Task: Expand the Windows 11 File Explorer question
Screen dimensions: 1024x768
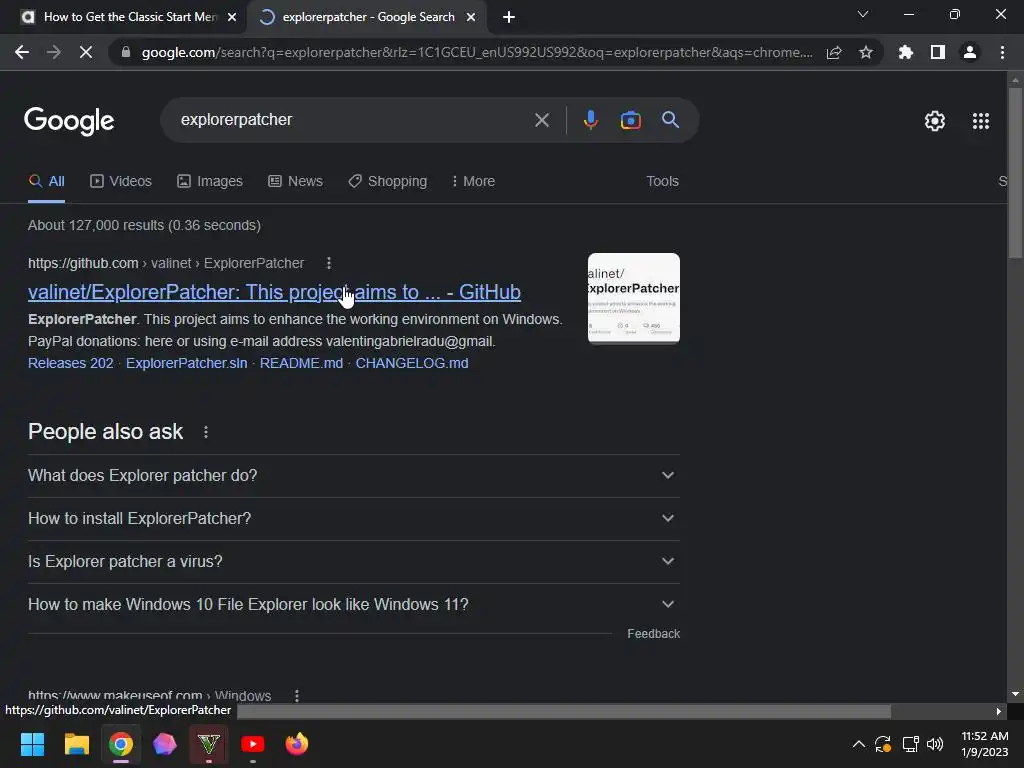Action: 354,605
